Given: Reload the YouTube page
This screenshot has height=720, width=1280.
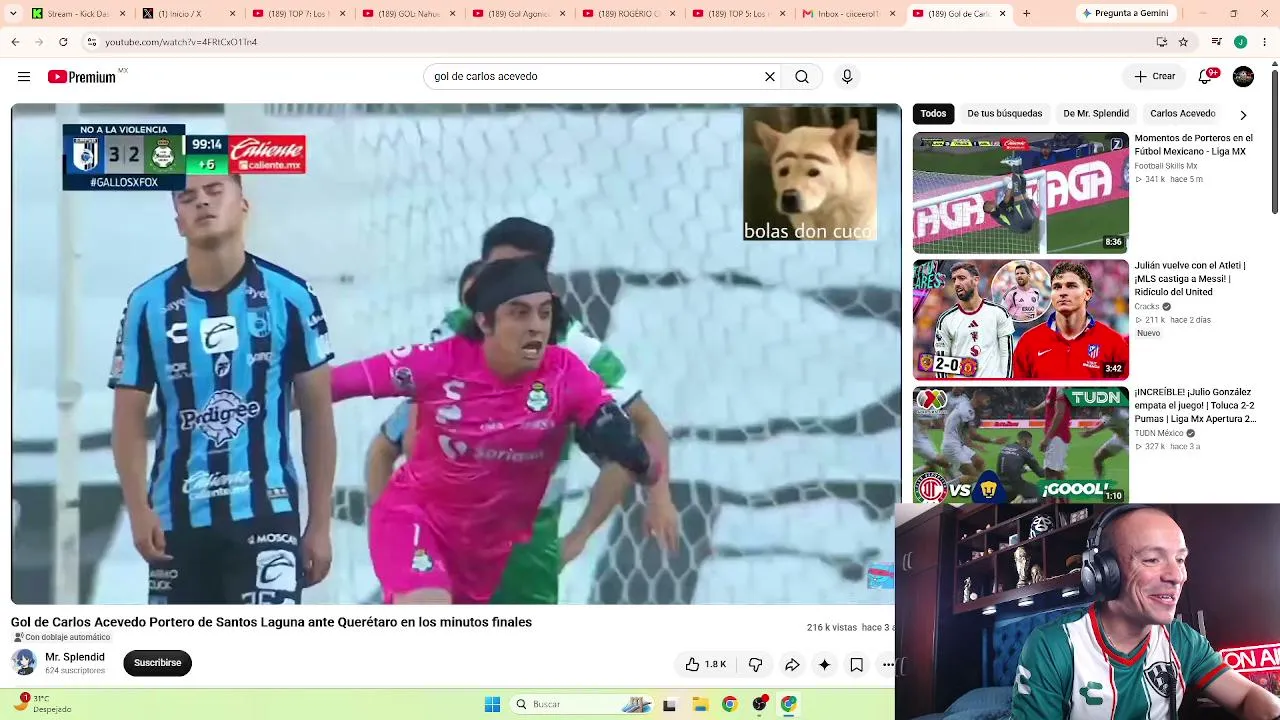Looking at the screenshot, I should (x=63, y=42).
